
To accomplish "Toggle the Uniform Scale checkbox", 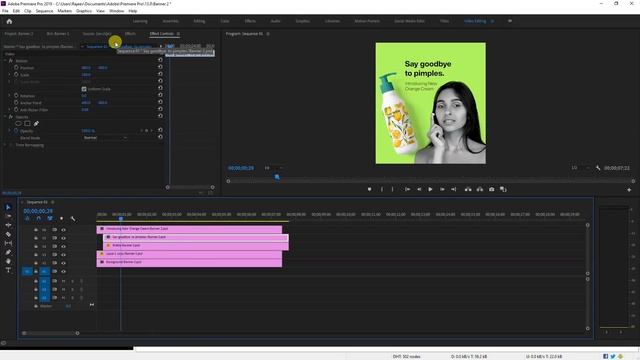I will point(84,89).
